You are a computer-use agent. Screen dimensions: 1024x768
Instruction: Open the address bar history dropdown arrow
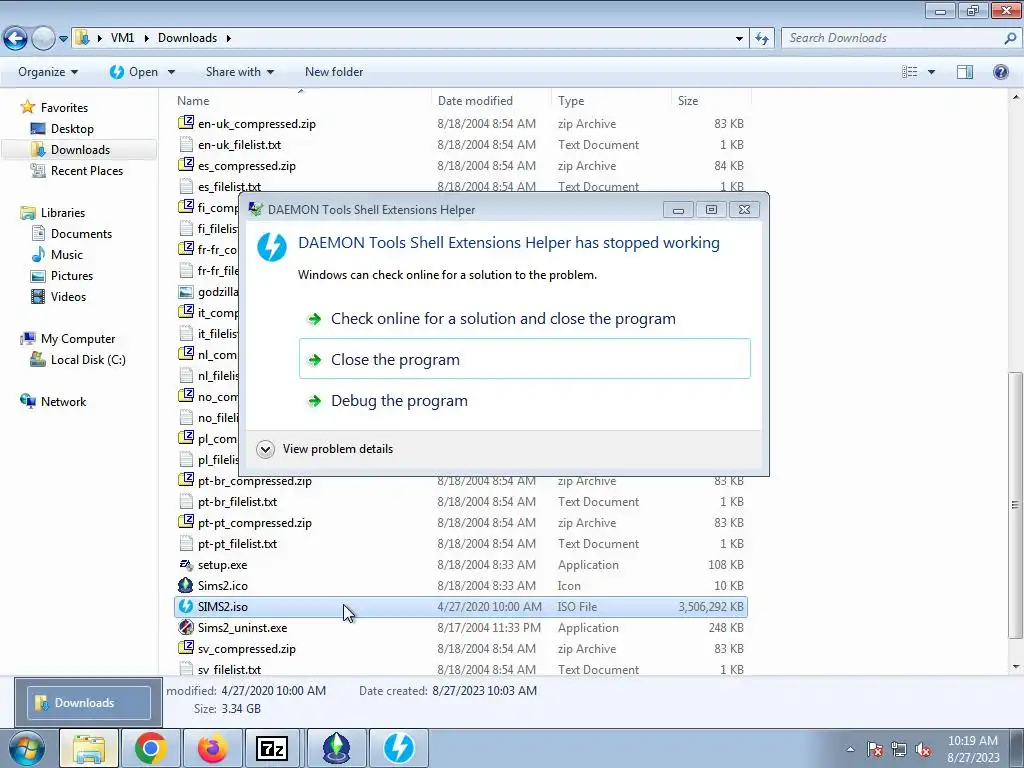click(739, 39)
